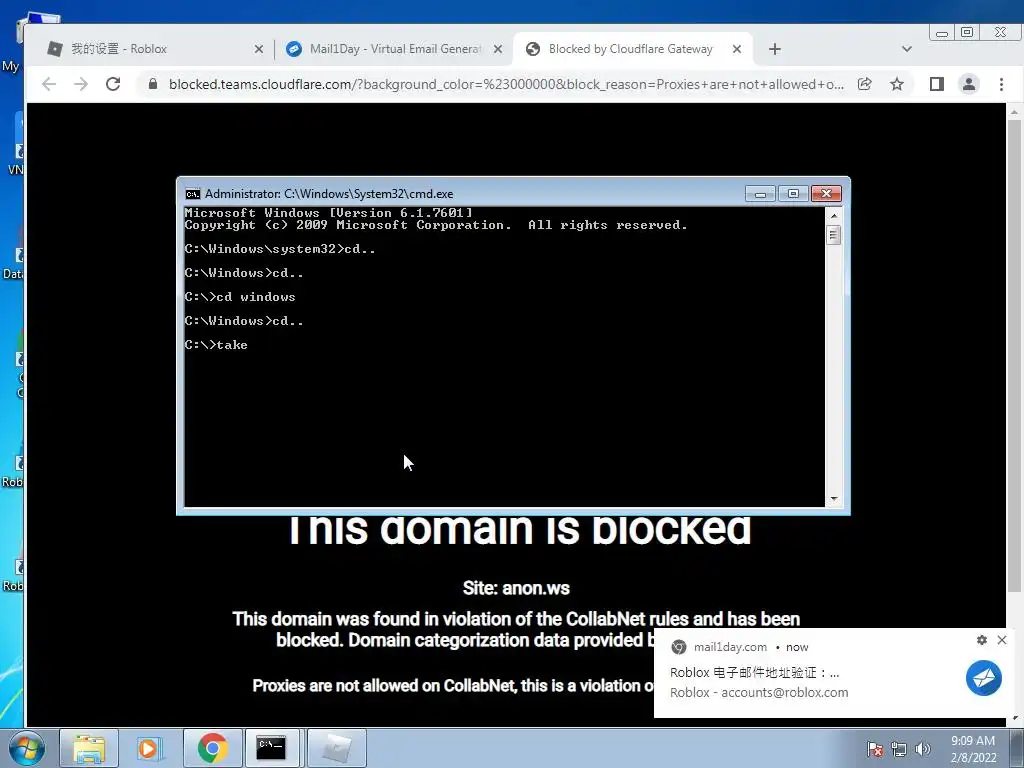Restore down the Chrome window
Image resolution: width=1024 pixels, height=768 pixels.
(967, 32)
